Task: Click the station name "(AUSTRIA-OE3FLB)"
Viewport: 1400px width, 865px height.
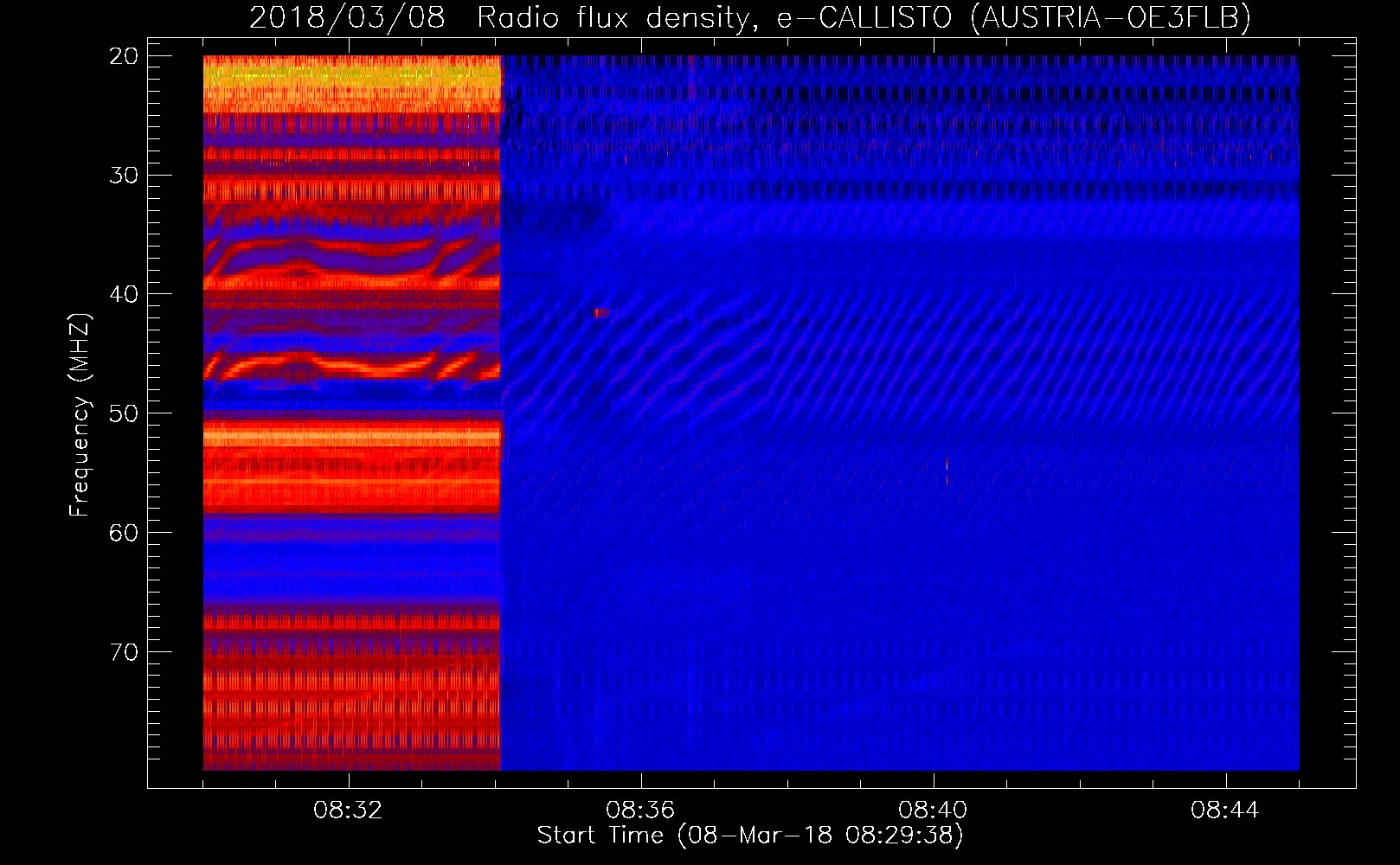Action: [1111, 17]
